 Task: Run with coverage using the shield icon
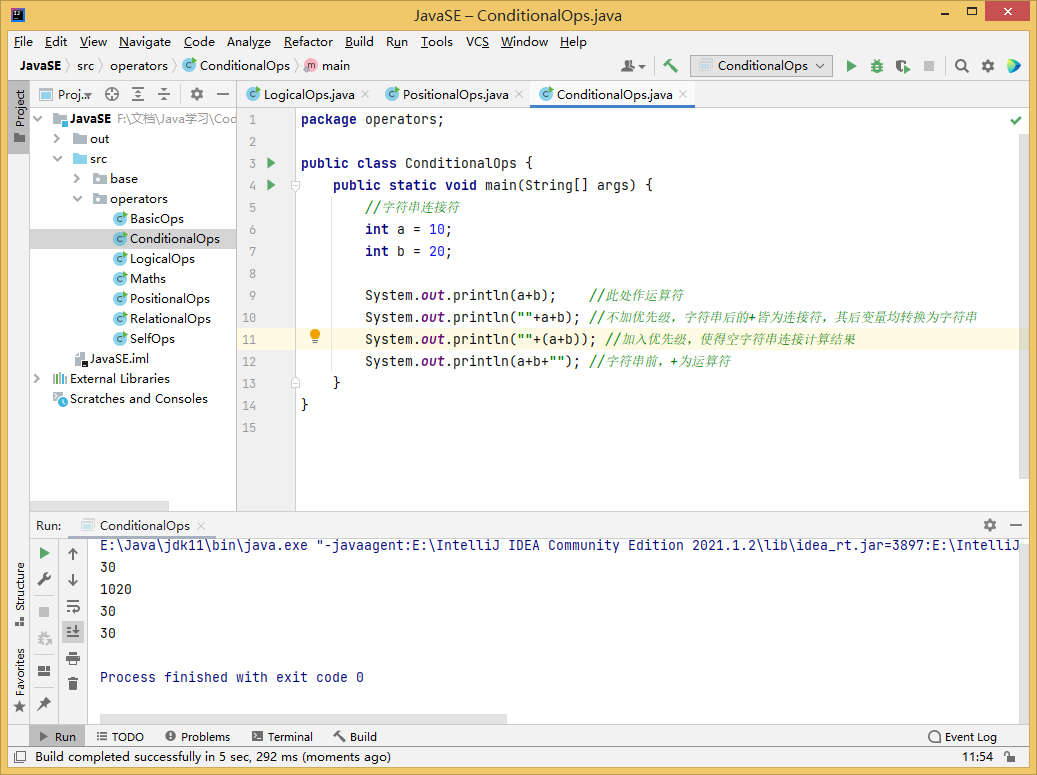point(903,66)
